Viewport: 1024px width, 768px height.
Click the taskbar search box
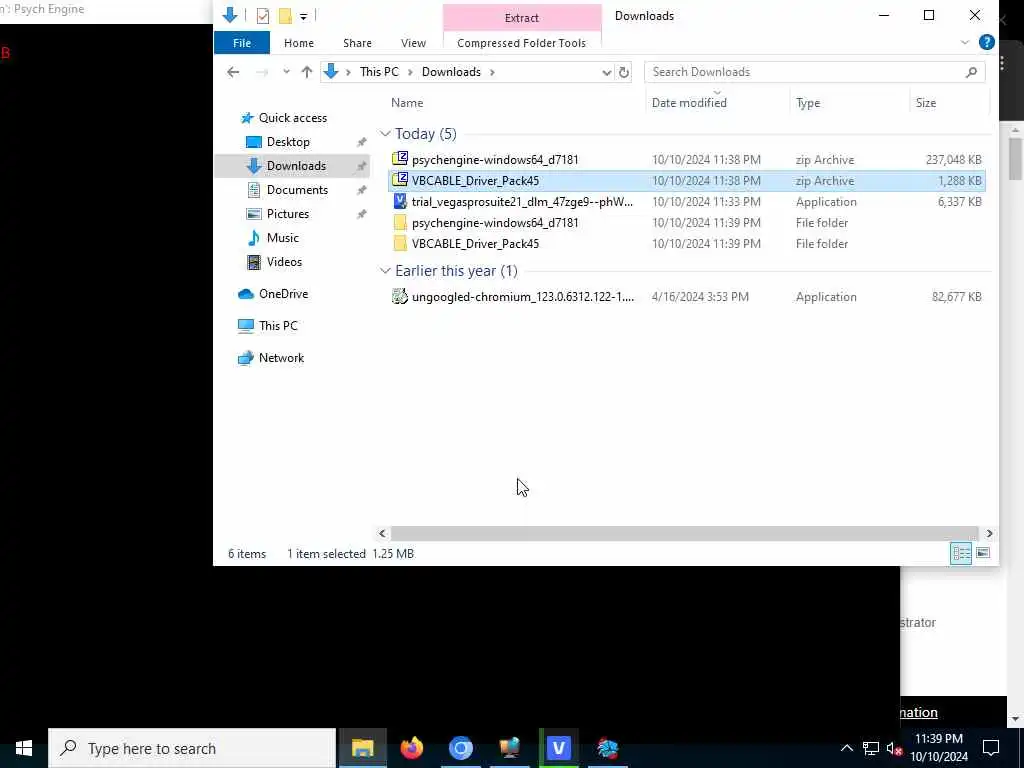[192, 748]
